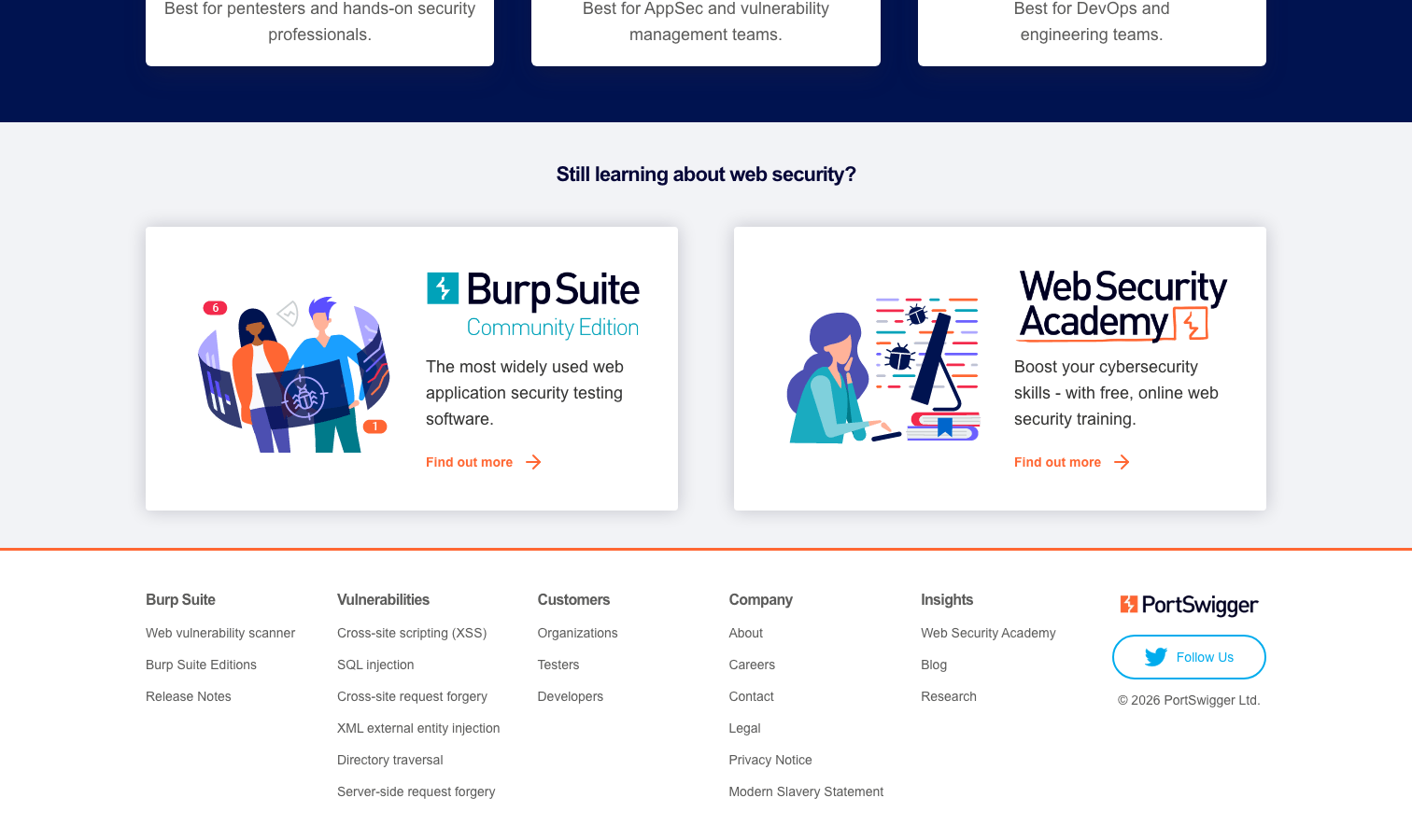
Task: Open the Legal link
Action: [x=745, y=728]
